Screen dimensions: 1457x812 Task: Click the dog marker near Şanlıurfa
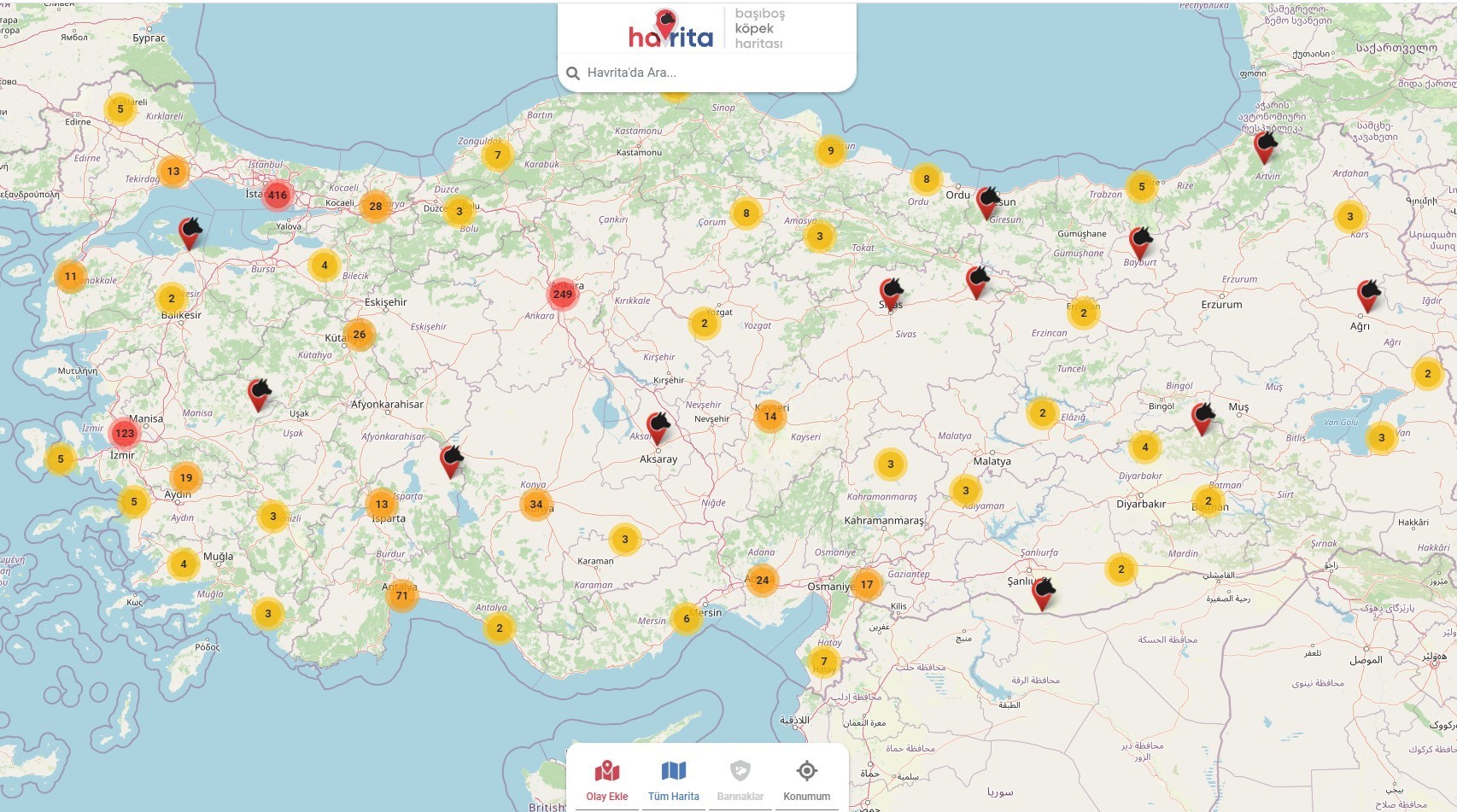pyautogui.click(x=1042, y=593)
